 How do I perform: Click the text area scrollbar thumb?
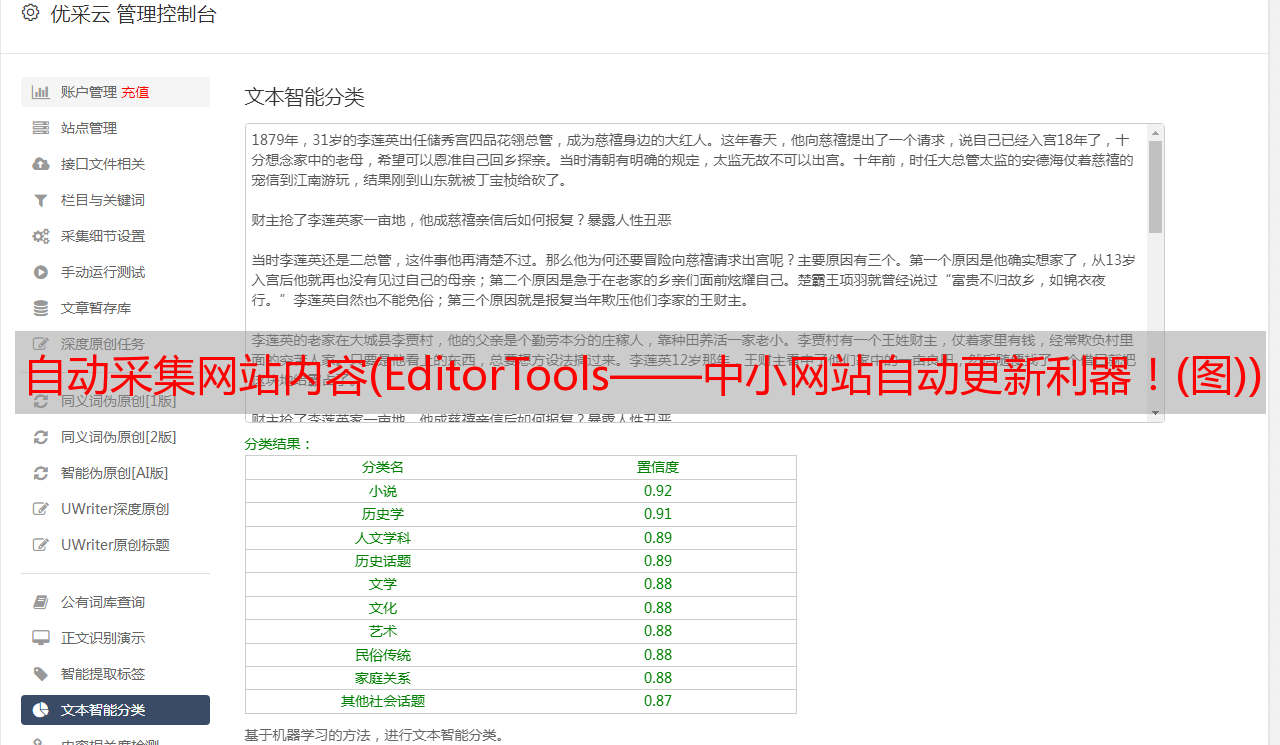[x=1155, y=187]
